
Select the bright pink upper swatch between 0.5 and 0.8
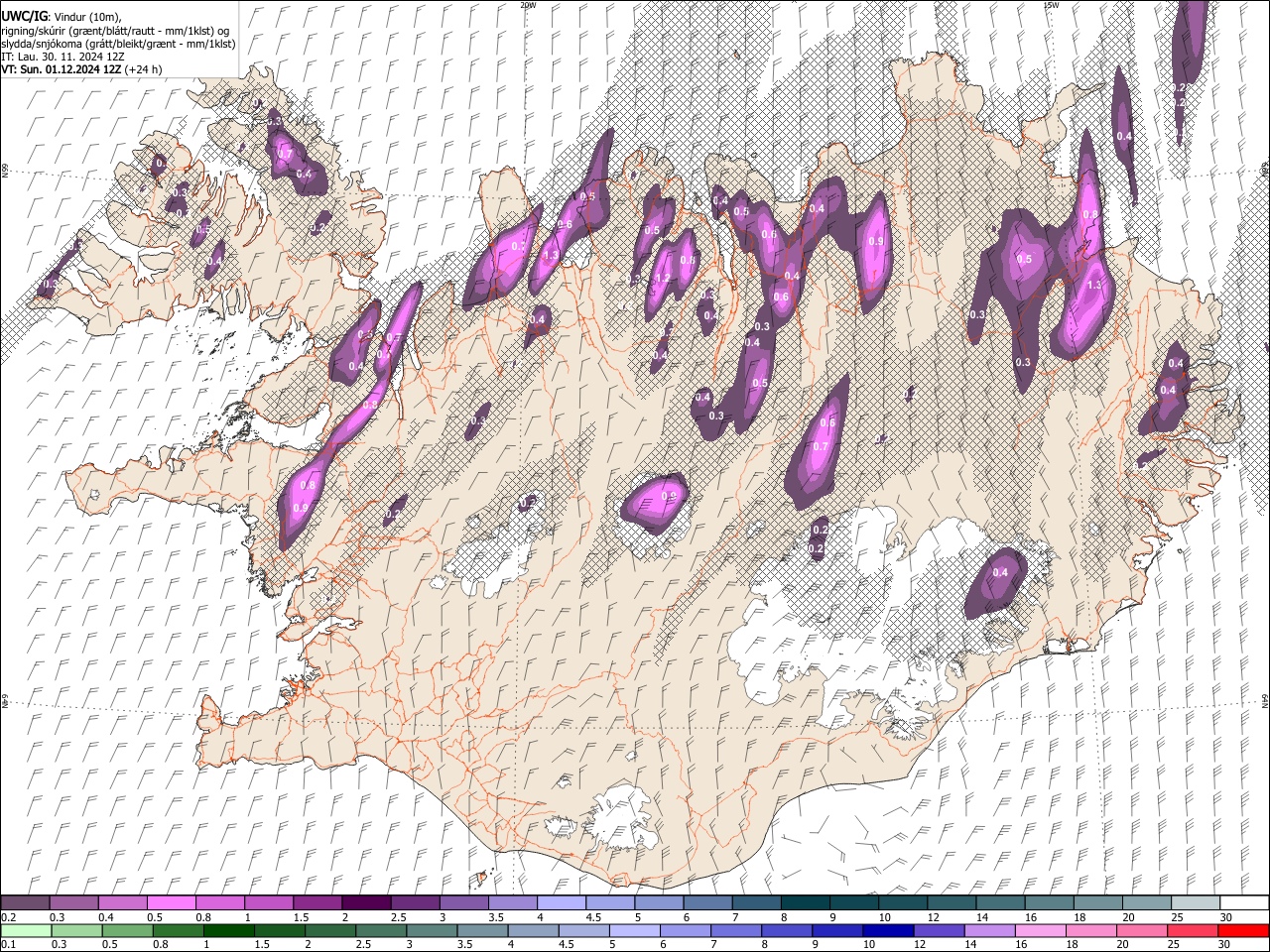(172, 902)
